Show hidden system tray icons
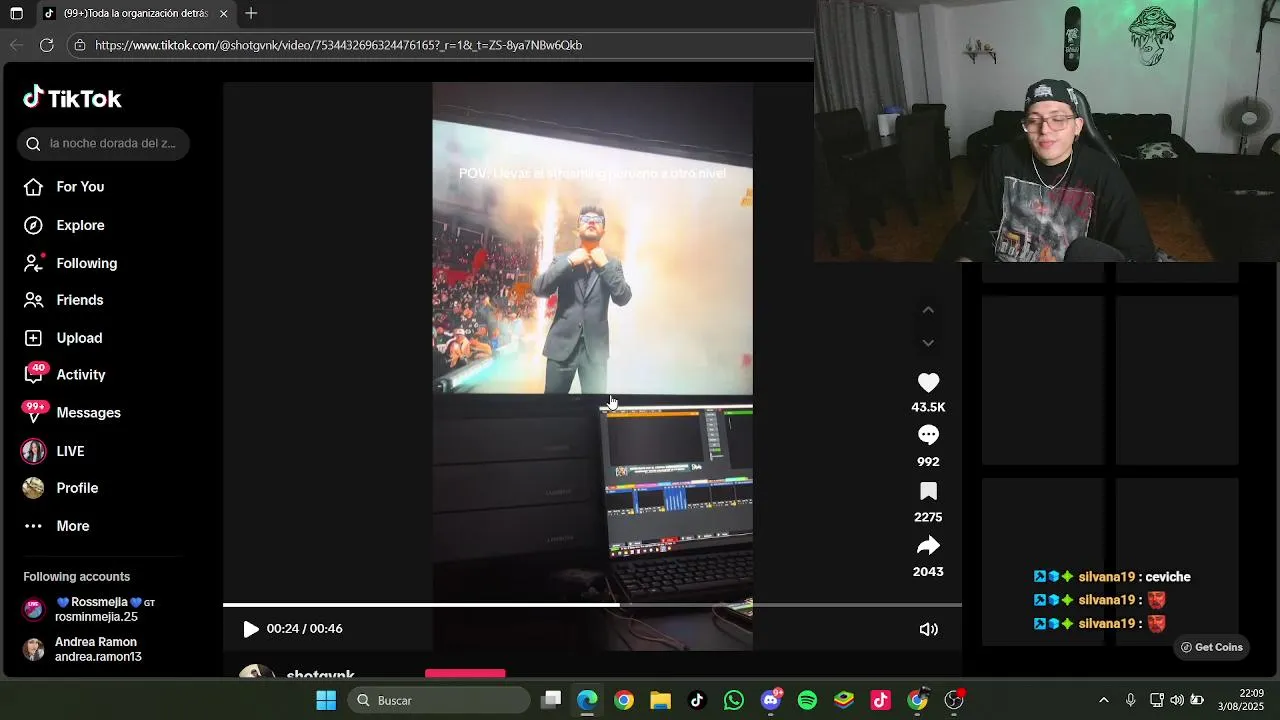 tap(1103, 700)
